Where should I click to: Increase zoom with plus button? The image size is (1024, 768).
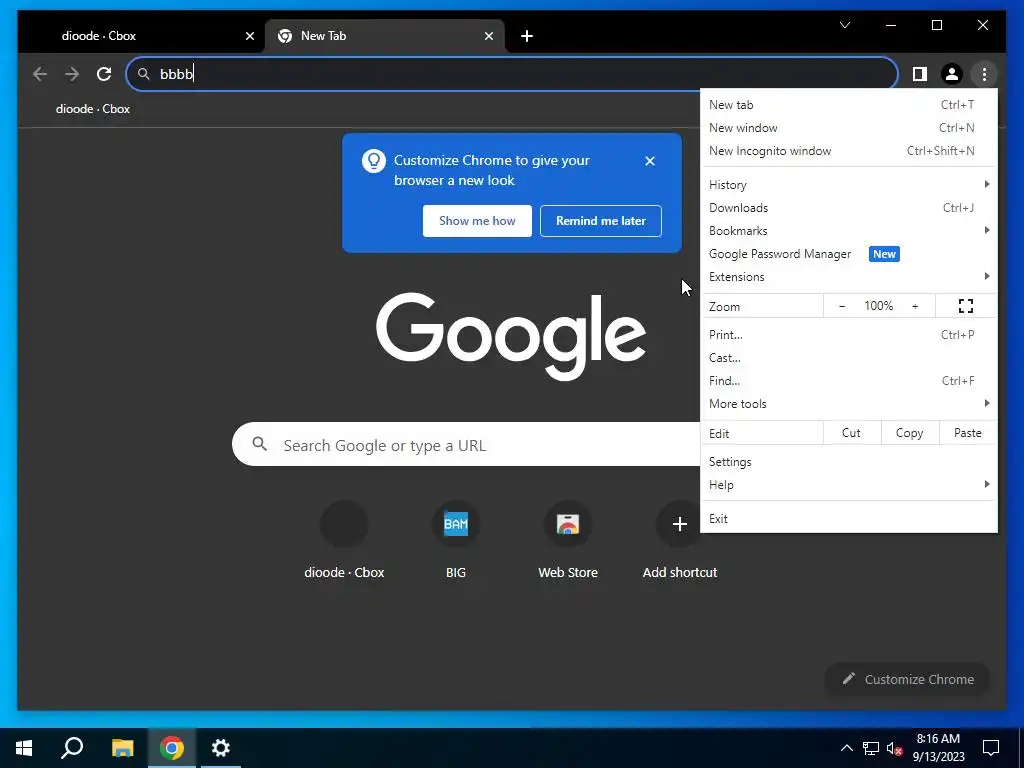tap(915, 306)
